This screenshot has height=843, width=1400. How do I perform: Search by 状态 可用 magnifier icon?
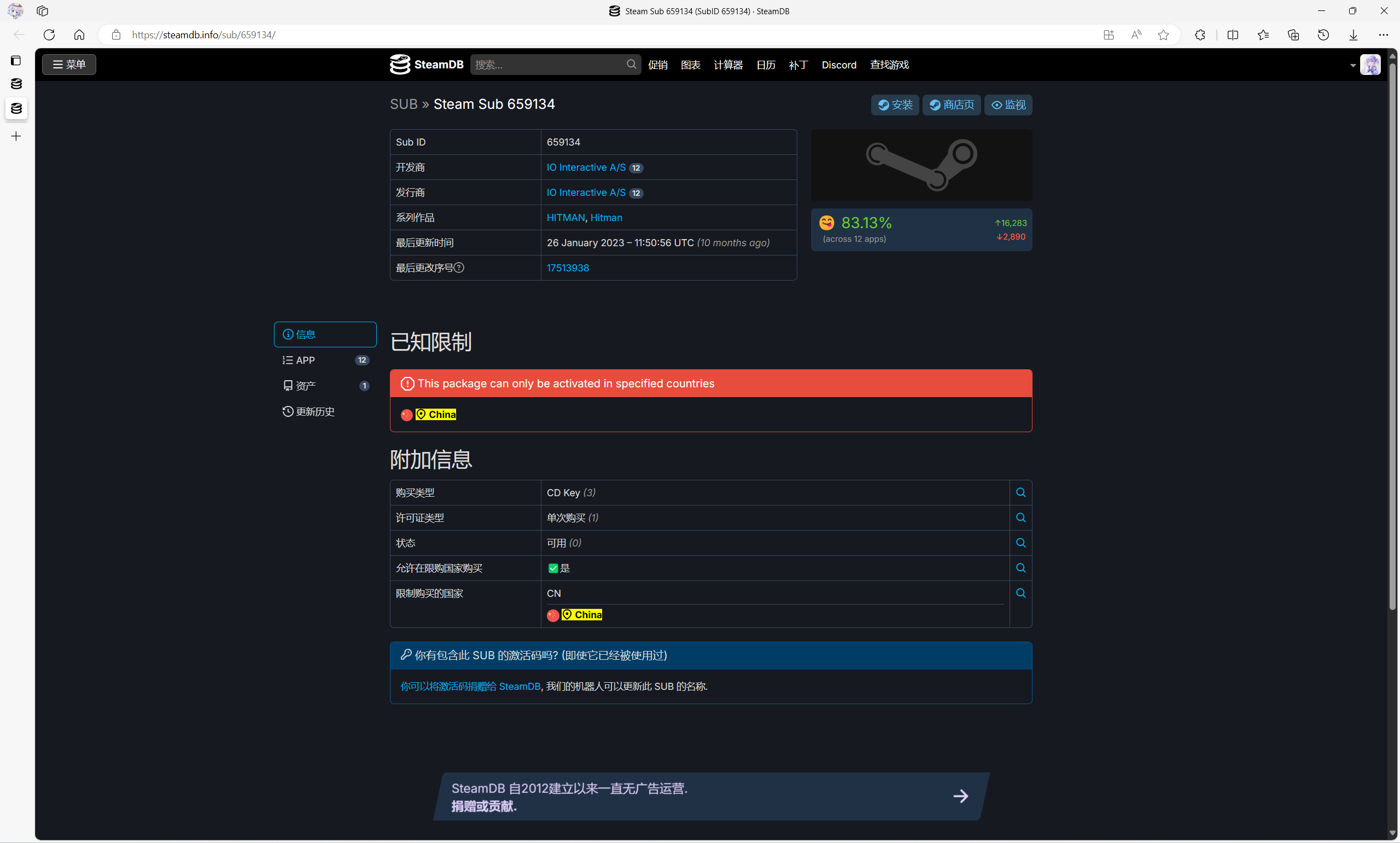point(1021,543)
